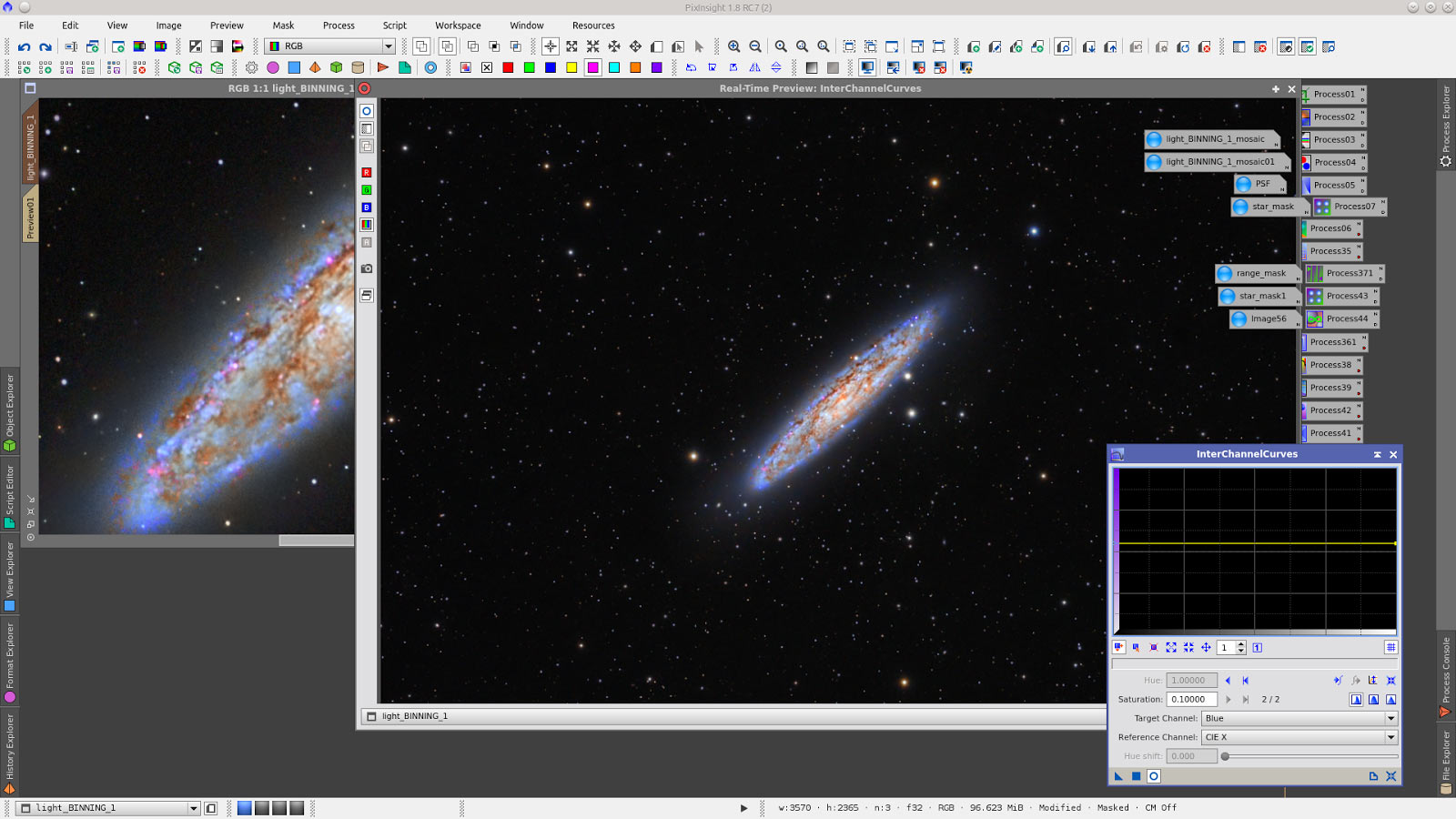The height and width of the screenshot is (819, 1456).
Task: Toggle the Blue channel display in the preview toolbar
Action: [366, 207]
